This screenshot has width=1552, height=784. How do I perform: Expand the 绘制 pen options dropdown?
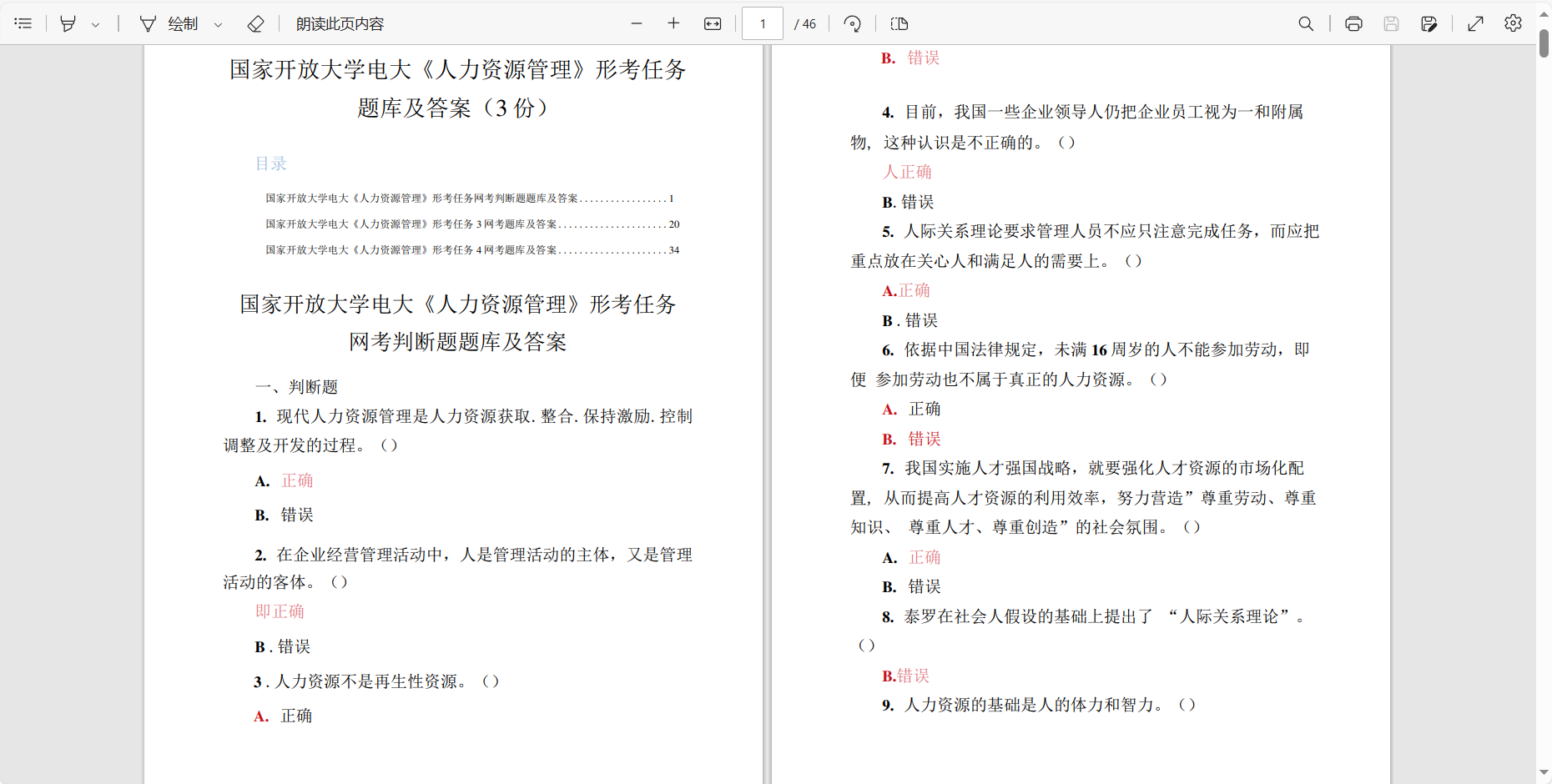[219, 24]
